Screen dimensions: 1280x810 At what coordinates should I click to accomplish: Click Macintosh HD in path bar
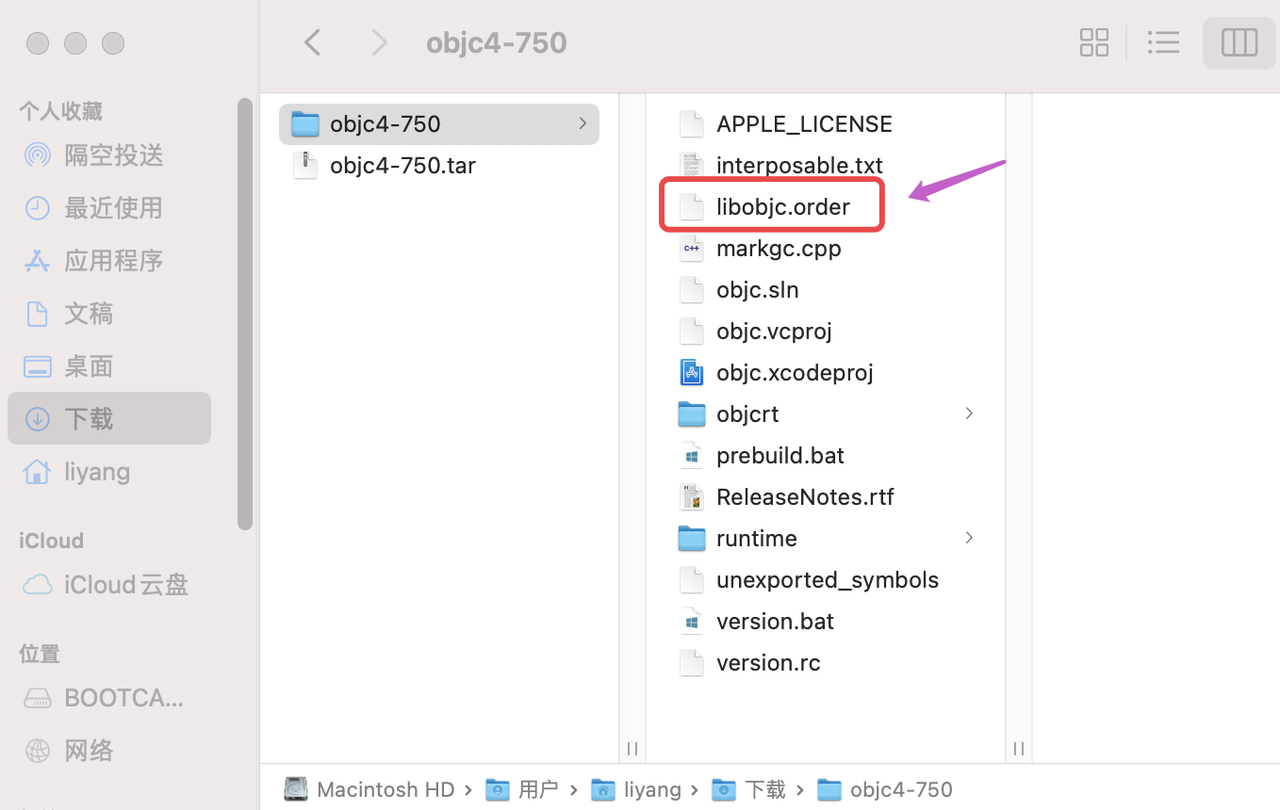(x=369, y=790)
